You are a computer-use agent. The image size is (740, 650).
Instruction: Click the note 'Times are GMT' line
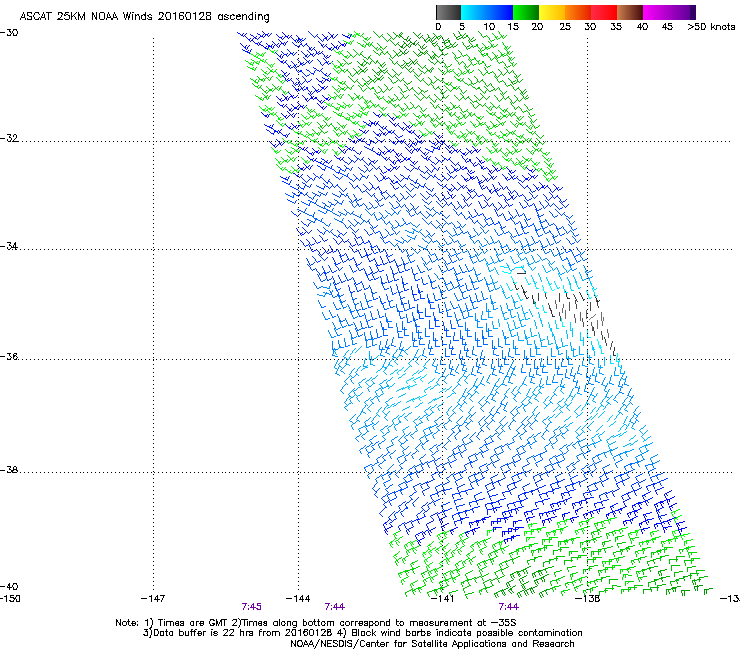(316, 623)
